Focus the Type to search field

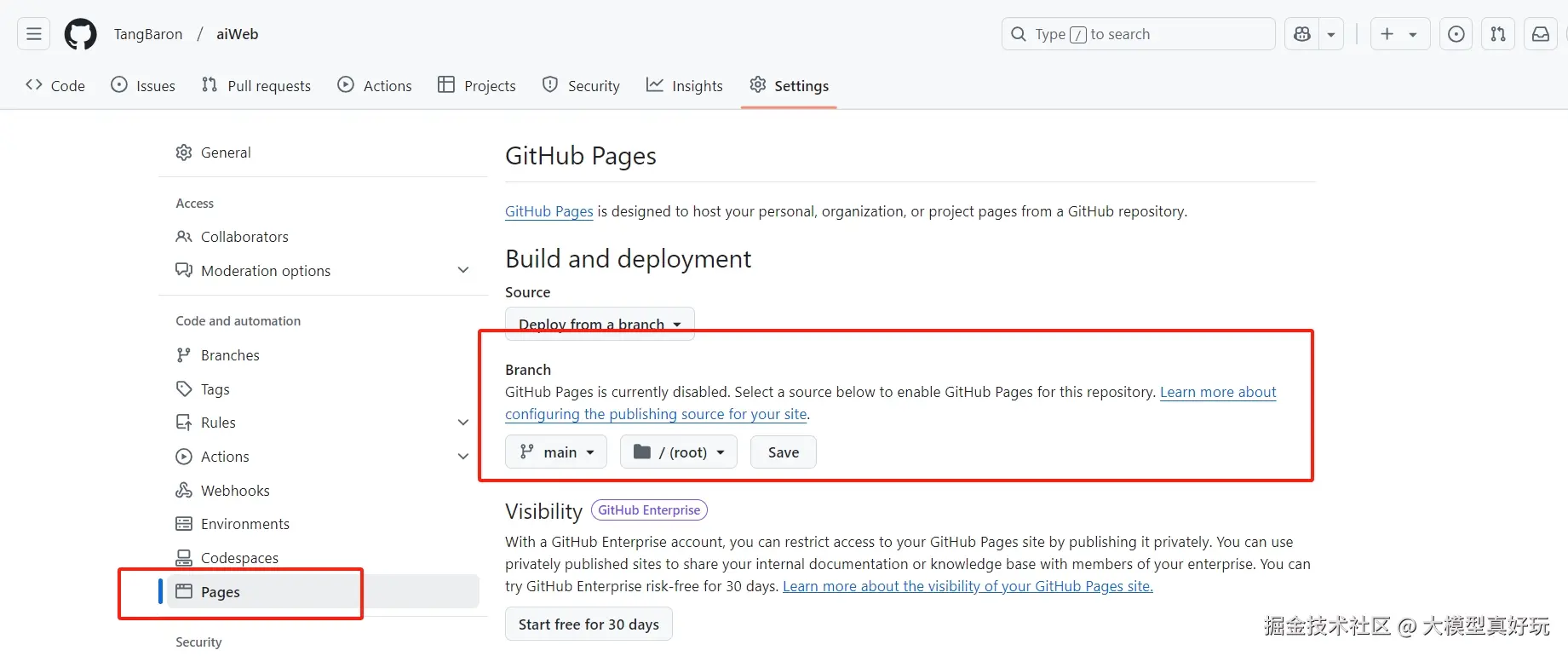point(1139,34)
